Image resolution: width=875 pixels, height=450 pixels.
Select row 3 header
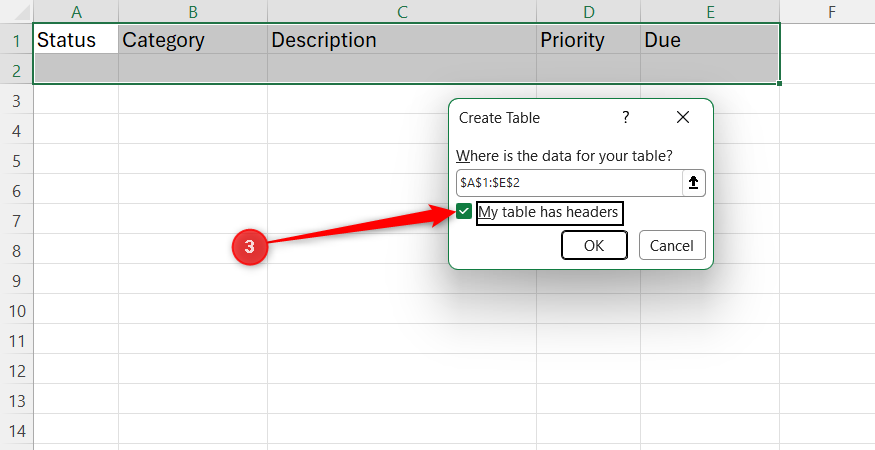[x=16, y=100]
